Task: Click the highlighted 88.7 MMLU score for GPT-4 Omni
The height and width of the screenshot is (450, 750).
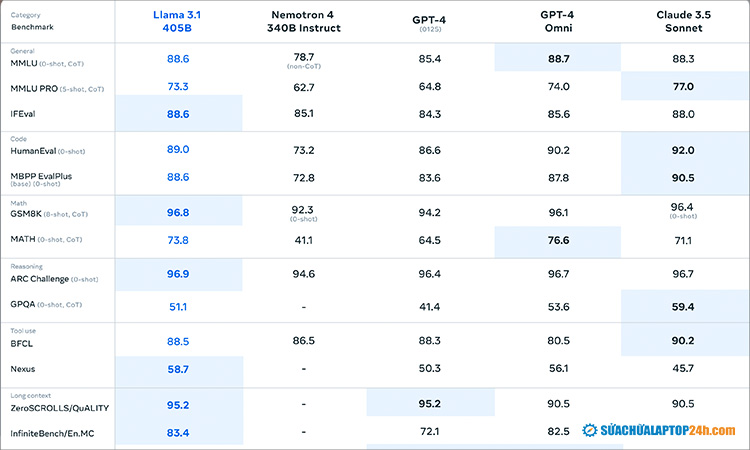Action: click(559, 60)
